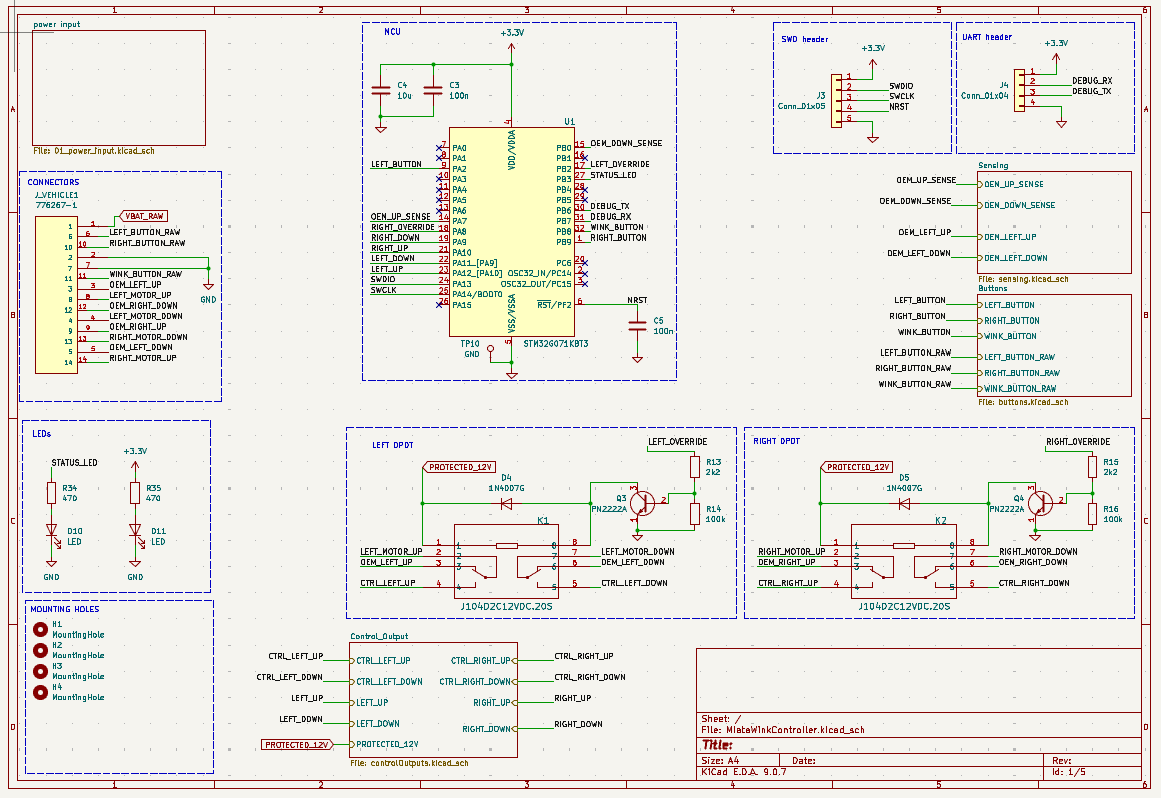The image size is (1161, 798).
Task: Open the Buttons hierarchical sheet block
Action: (x=1054, y=346)
